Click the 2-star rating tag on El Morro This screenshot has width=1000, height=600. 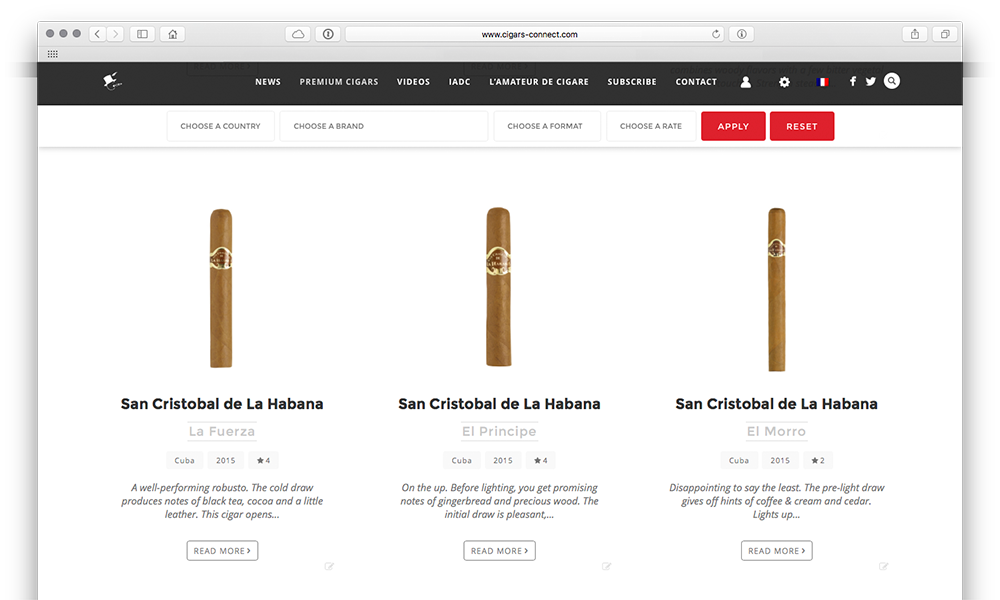818,460
